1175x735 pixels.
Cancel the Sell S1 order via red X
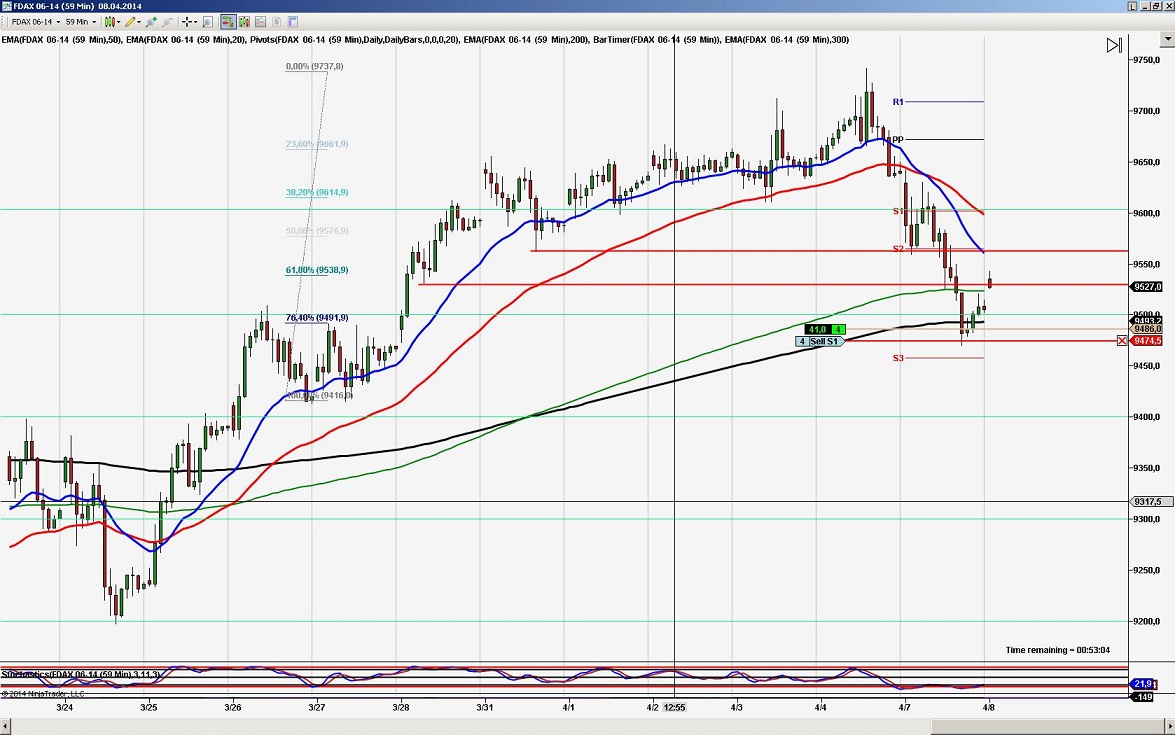1121,340
